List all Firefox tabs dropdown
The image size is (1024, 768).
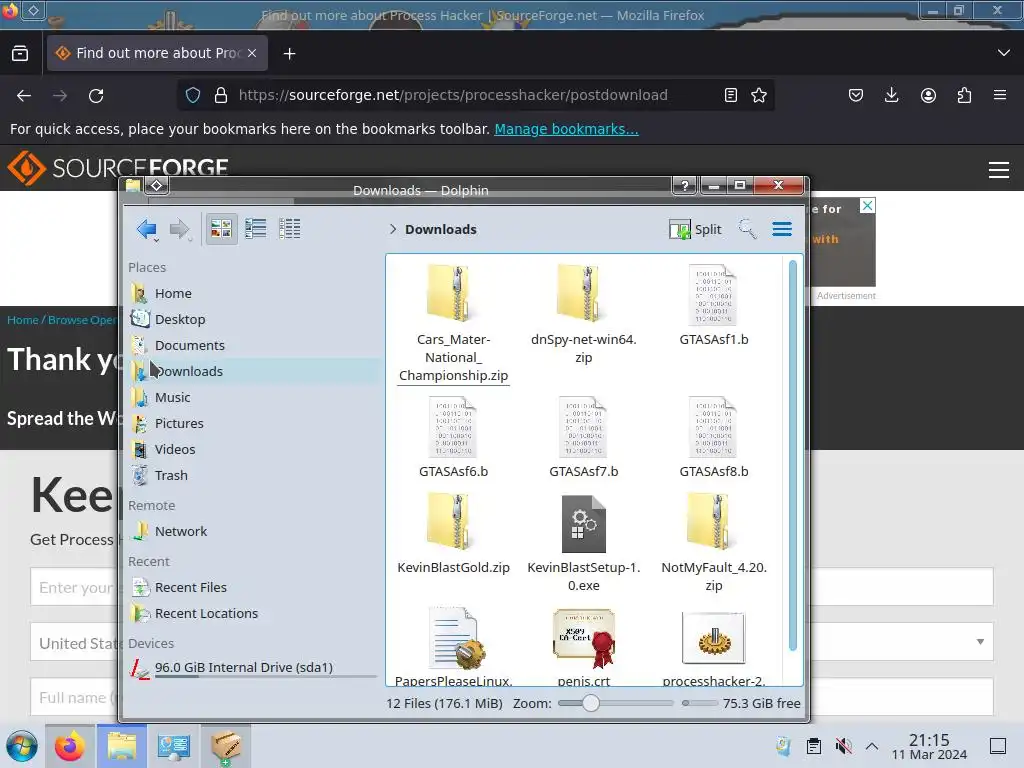tap(1004, 53)
